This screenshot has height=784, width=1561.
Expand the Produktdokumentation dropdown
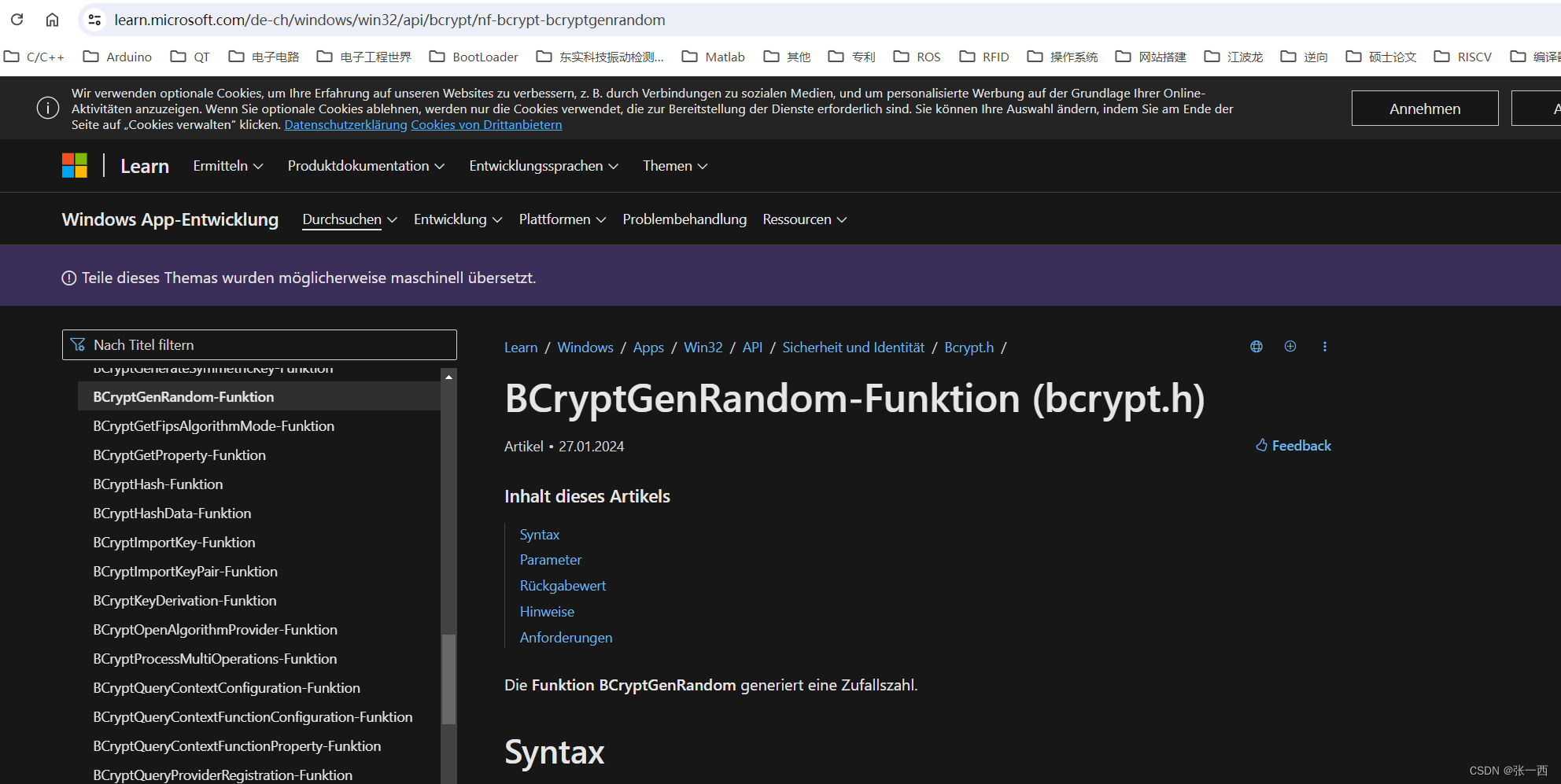click(x=366, y=166)
